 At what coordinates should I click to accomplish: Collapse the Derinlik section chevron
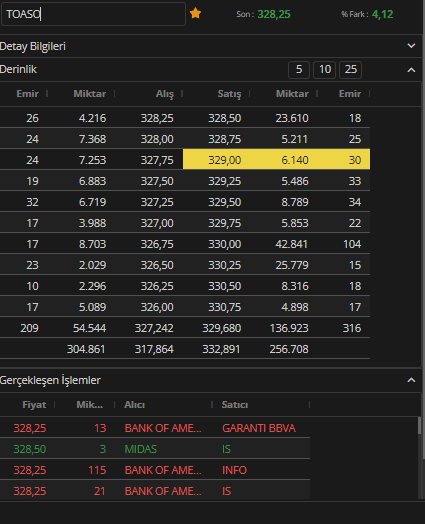412,70
